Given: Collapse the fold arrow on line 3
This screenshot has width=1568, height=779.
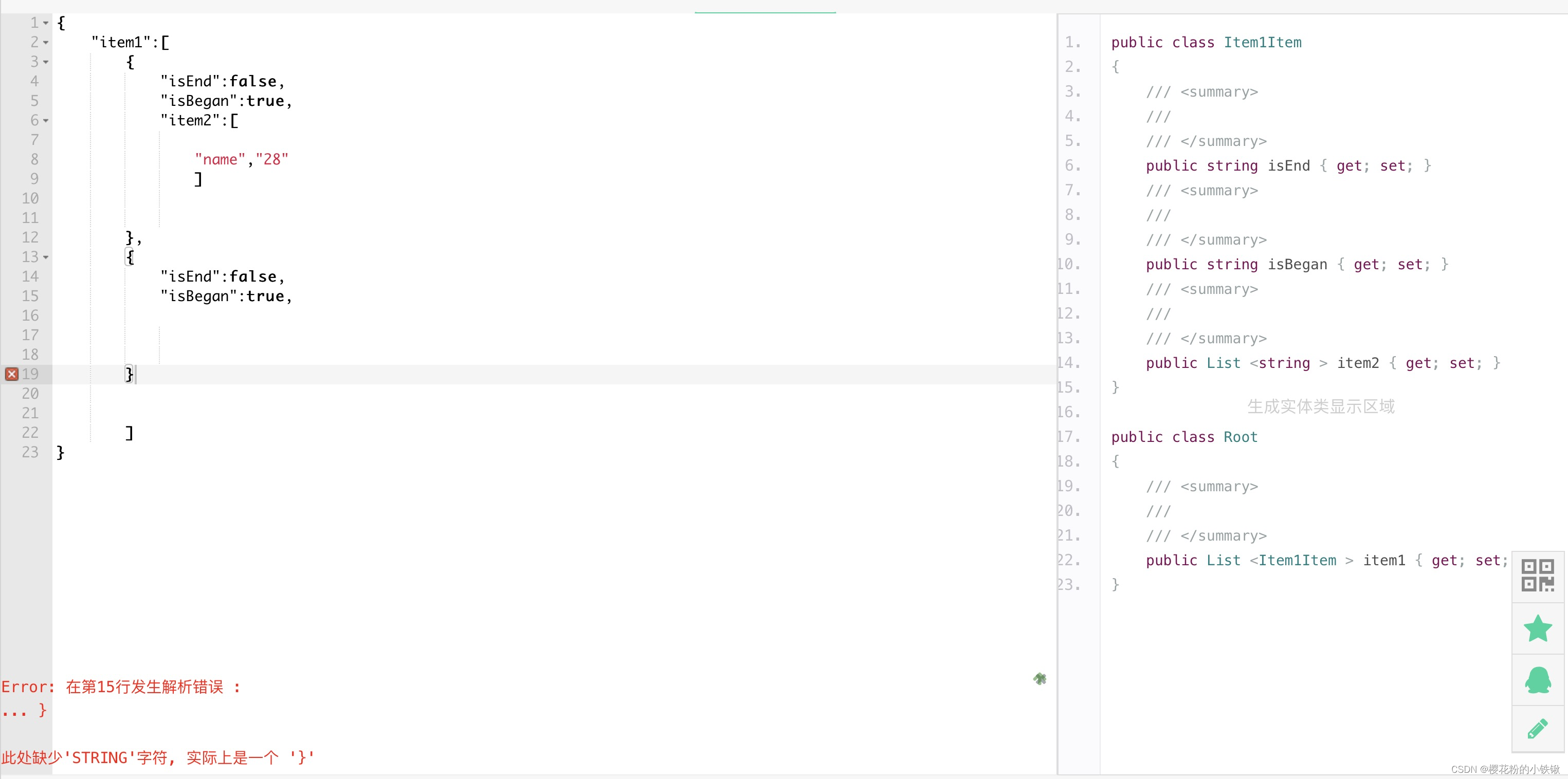Looking at the screenshot, I should pyautogui.click(x=46, y=62).
